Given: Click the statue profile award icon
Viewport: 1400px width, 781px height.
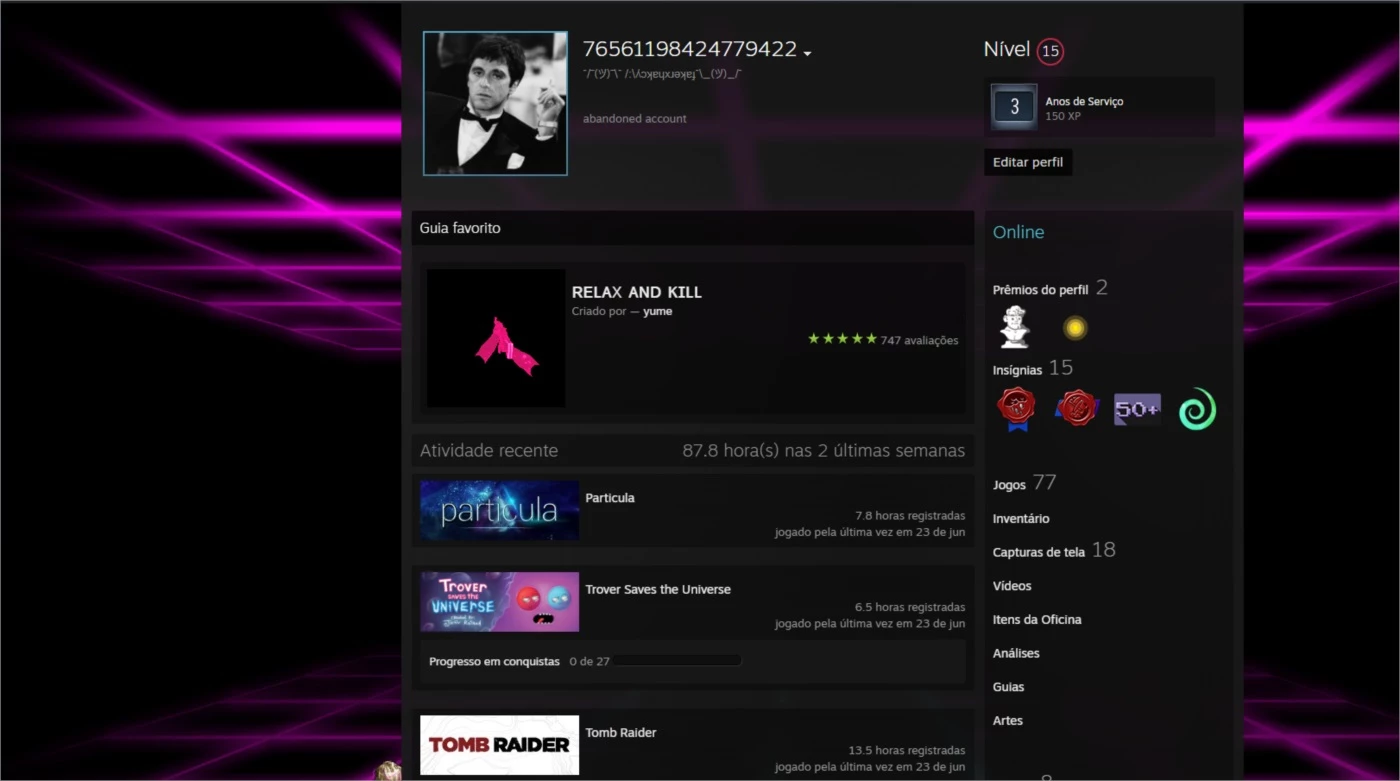Looking at the screenshot, I should tap(1015, 327).
